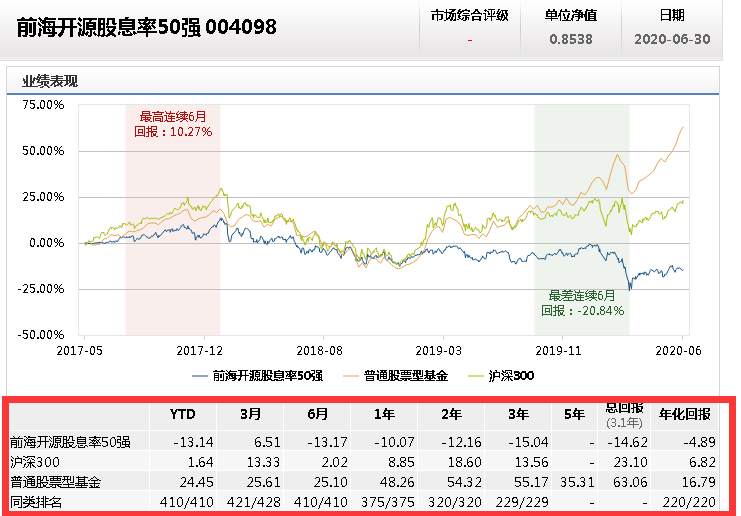Click the 普通股票型基金 总回报 value 63.06
This screenshot has height=516, width=741.
point(630,482)
